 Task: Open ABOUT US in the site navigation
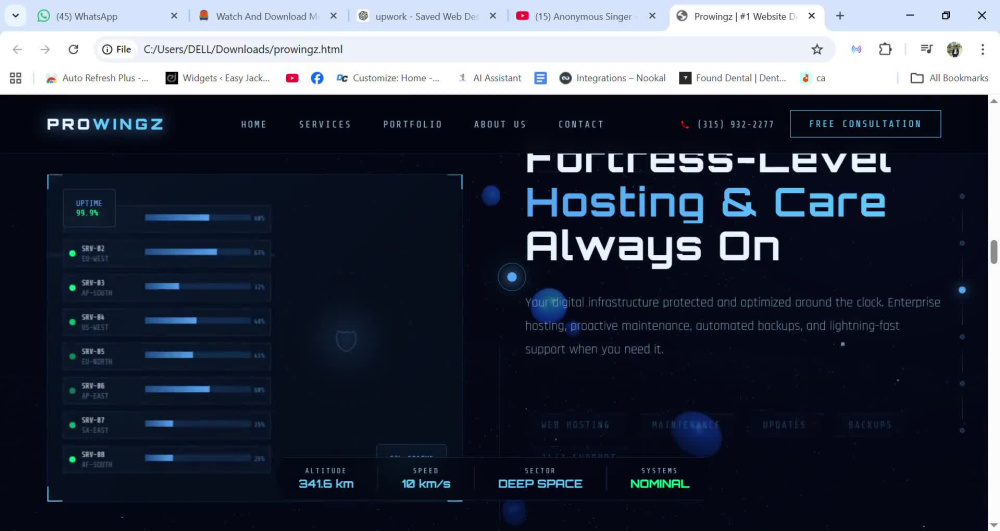[500, 124]
